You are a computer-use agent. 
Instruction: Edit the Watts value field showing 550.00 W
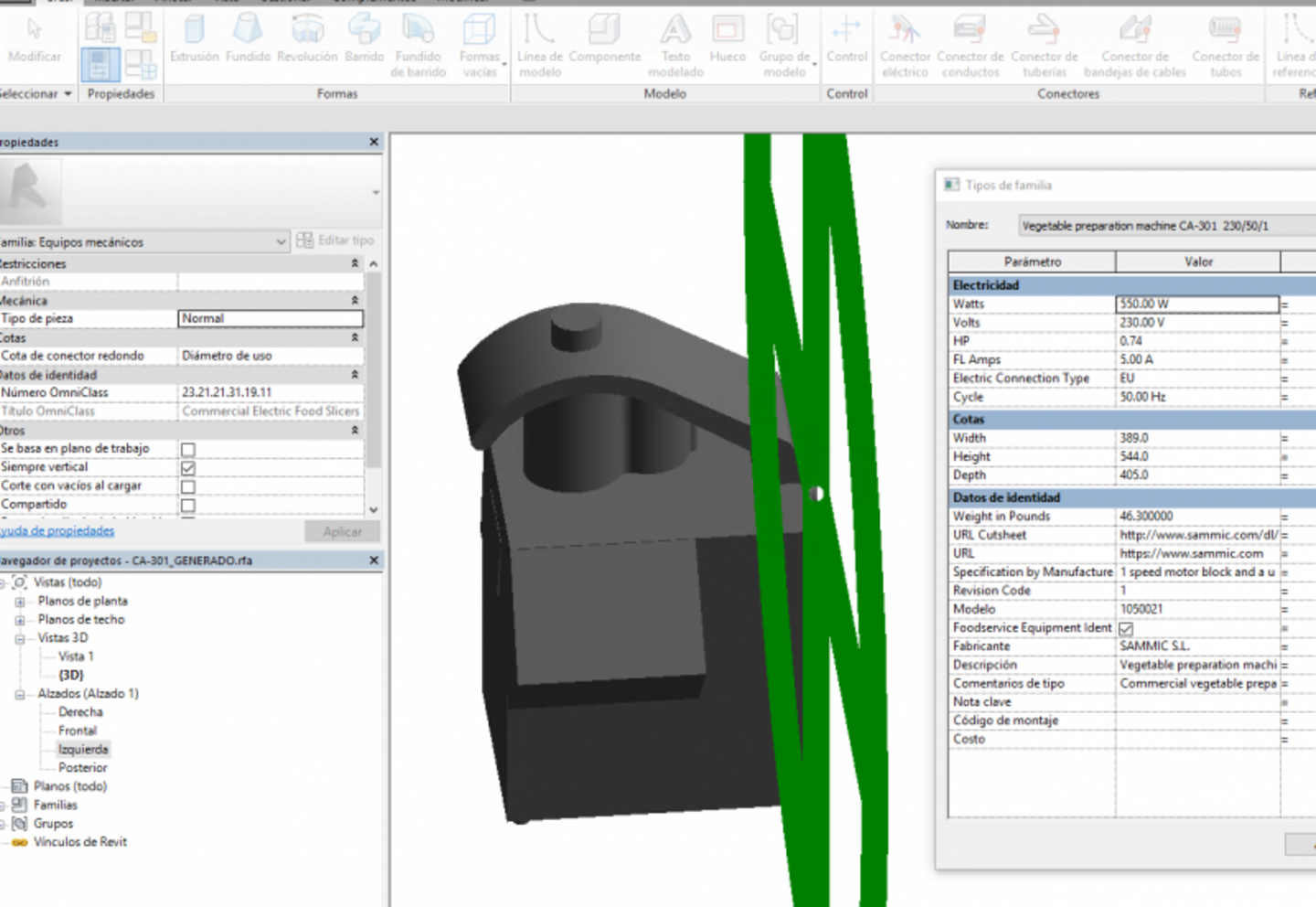1196,304
